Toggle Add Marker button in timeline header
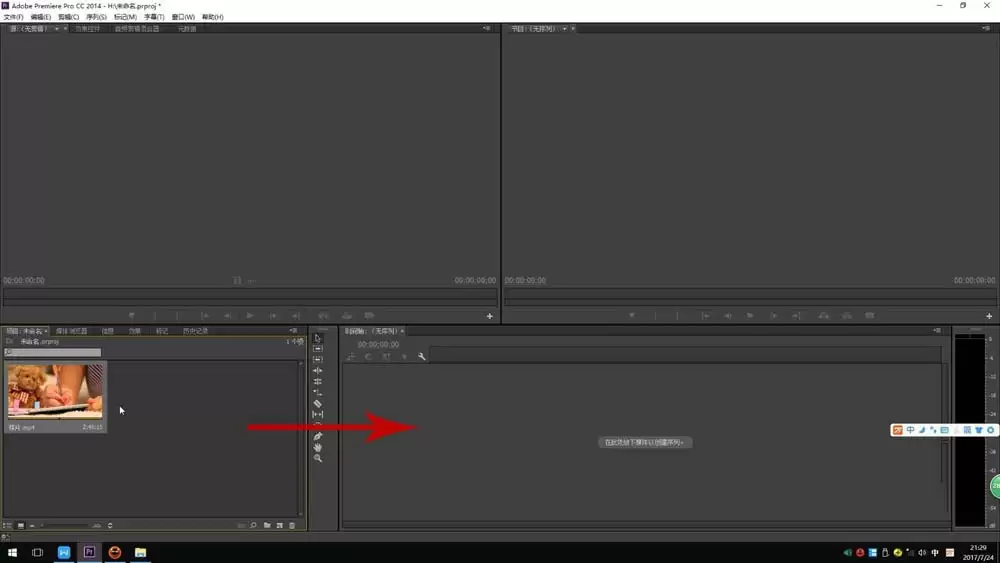Screen dimensions: 1000x563 tap(404, 356)
